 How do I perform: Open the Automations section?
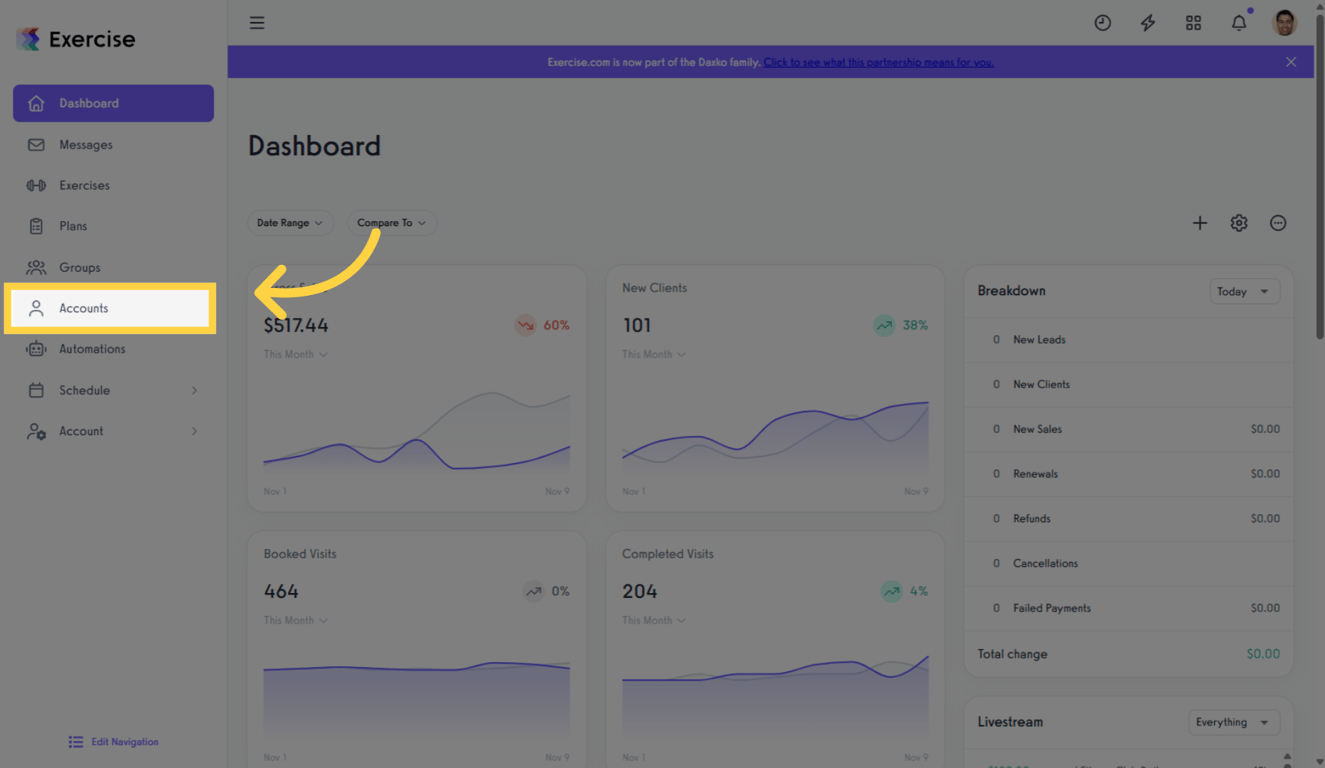click(96, 348)
